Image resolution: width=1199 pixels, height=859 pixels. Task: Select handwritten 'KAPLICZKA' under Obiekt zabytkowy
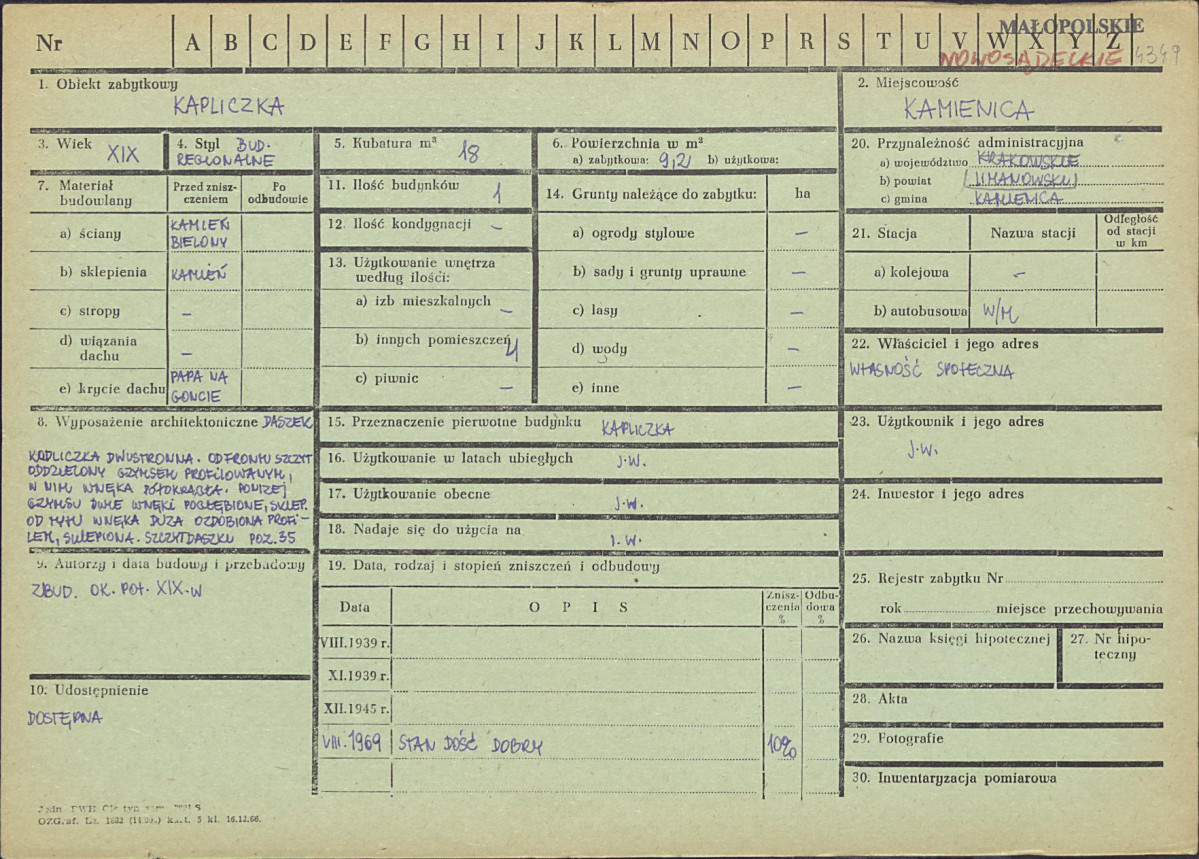pyautogui.click(x=228, y=106)
